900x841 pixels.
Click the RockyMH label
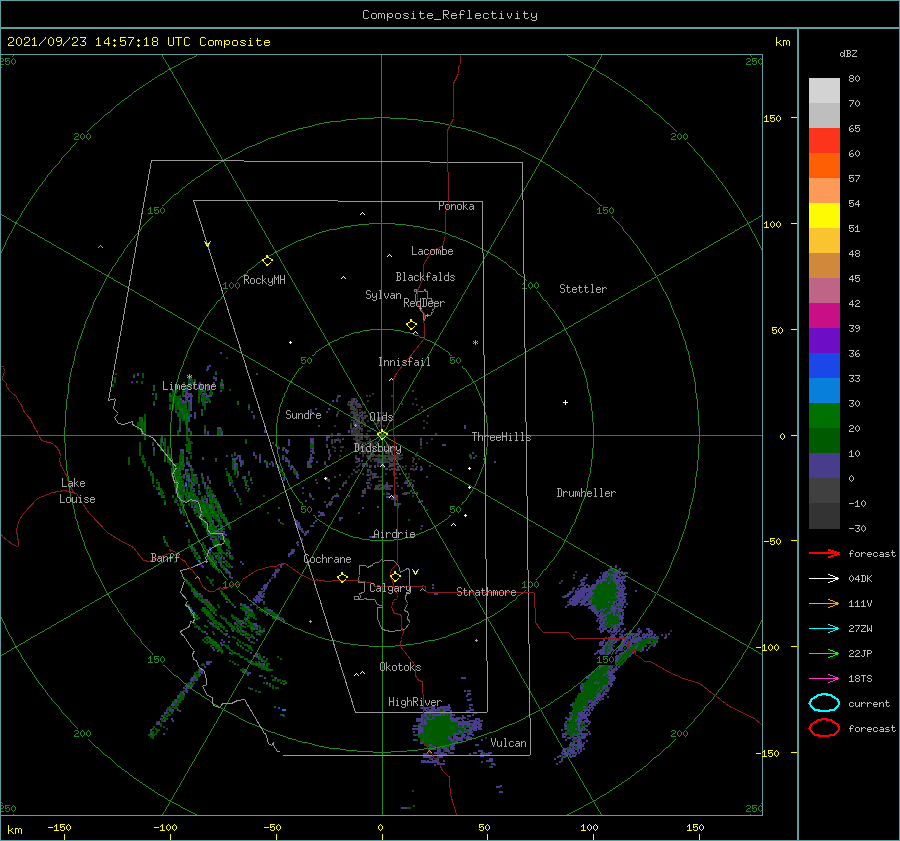264,280
